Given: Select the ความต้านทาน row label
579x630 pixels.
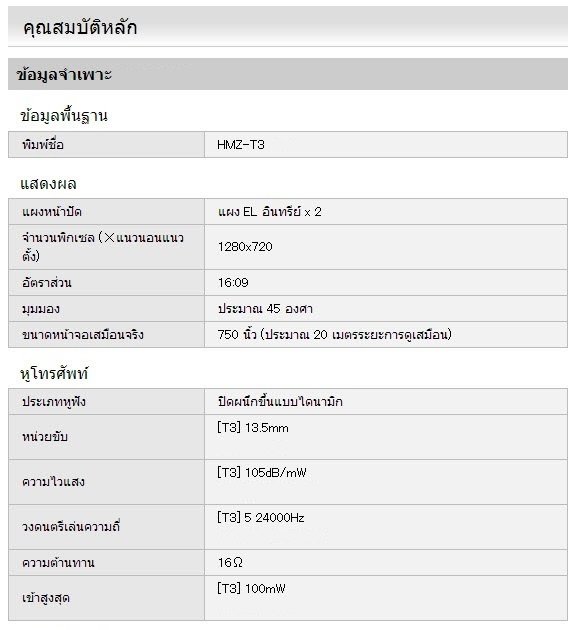Looking at the screenshot, I should 58,562.
